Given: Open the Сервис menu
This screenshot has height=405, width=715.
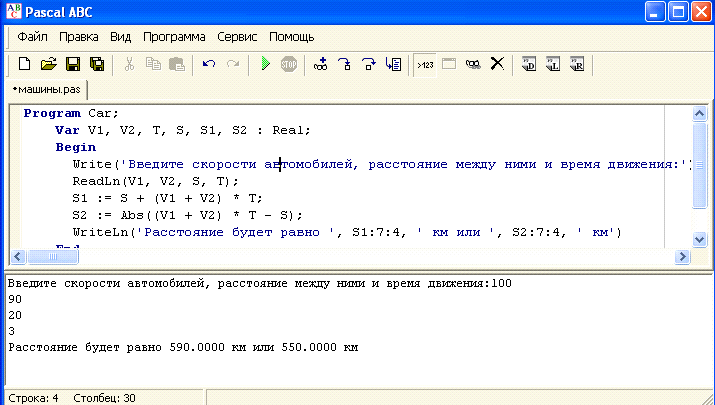Looking at the screenshot, I should [x=237, y=37].
